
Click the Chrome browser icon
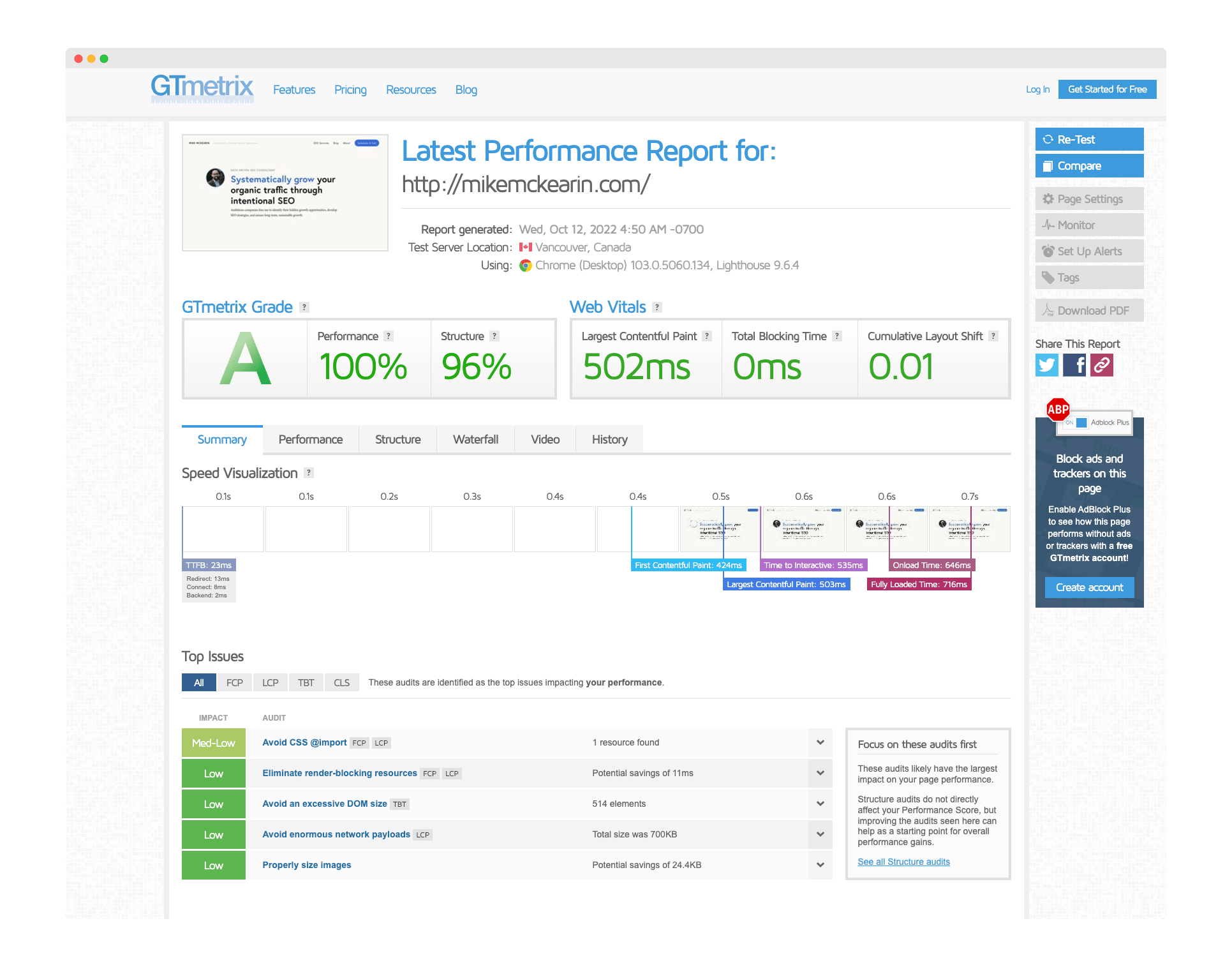coord(525,266)
